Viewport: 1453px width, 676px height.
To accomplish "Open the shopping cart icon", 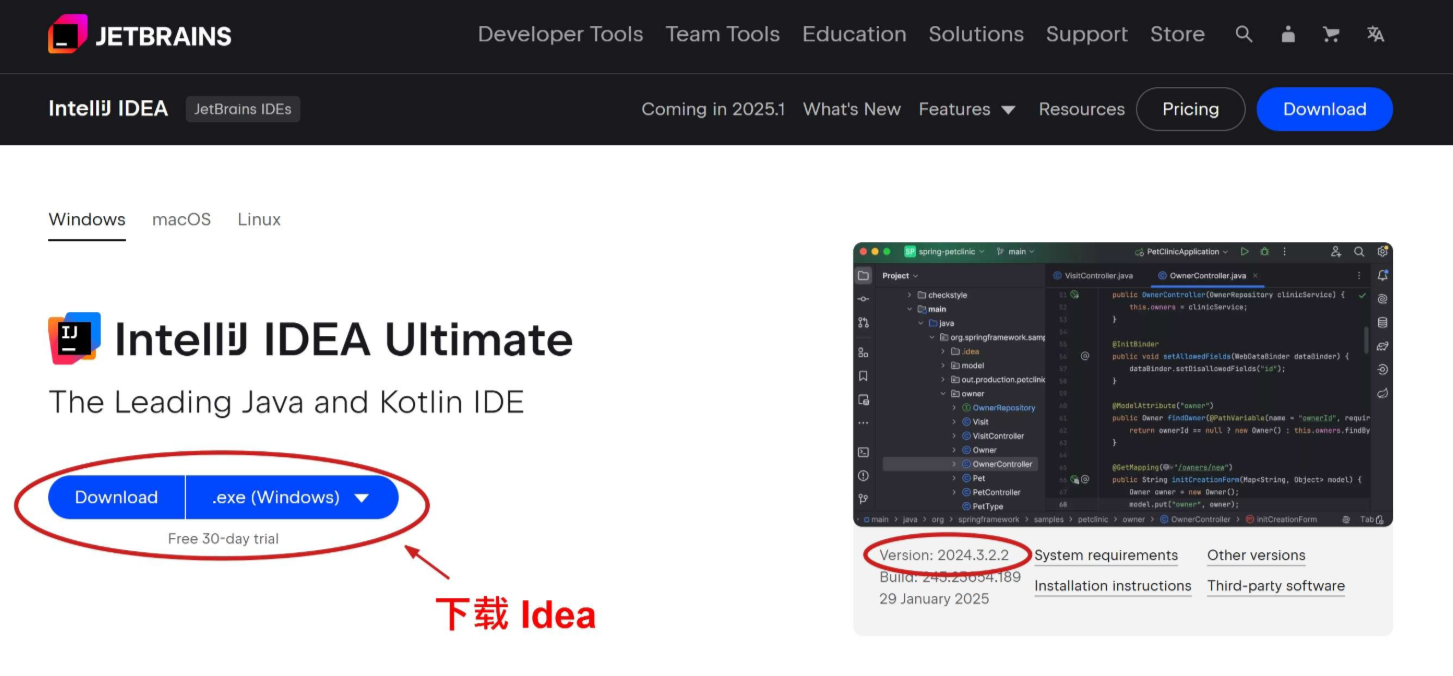I will pyautogui.click(x=1331, y=34).
